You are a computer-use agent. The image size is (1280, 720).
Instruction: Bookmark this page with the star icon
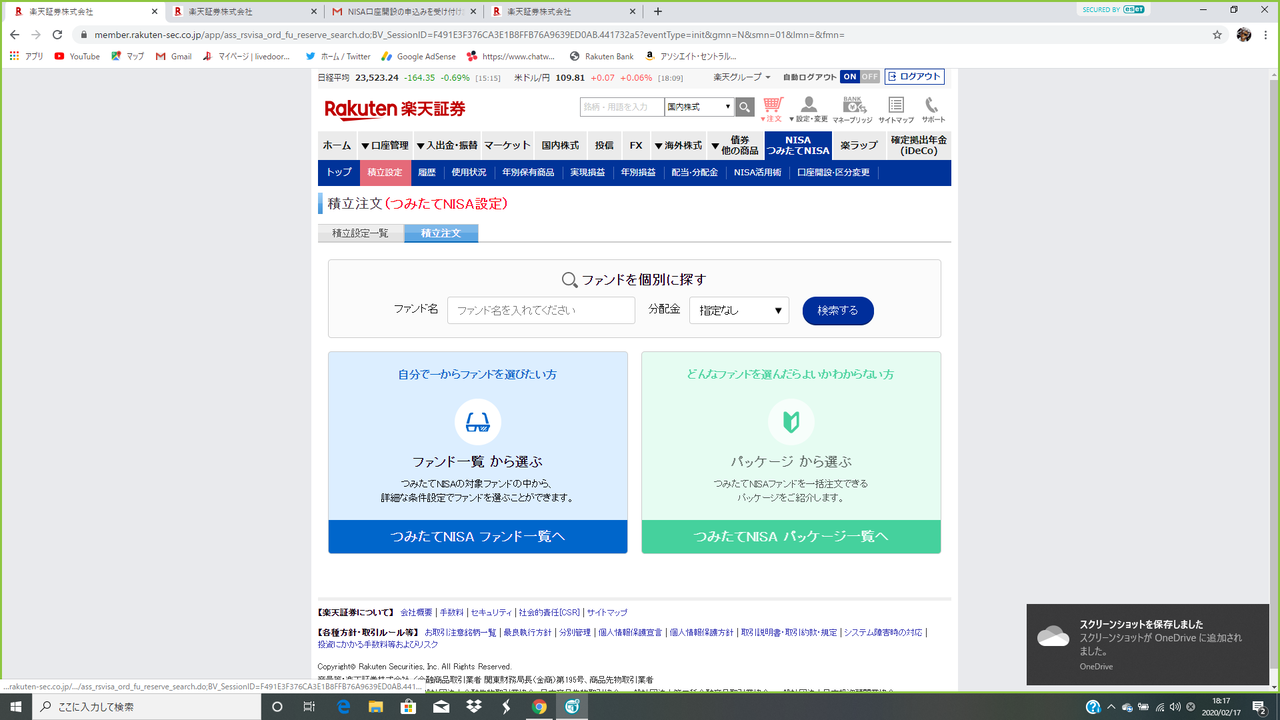(1217, 34)
